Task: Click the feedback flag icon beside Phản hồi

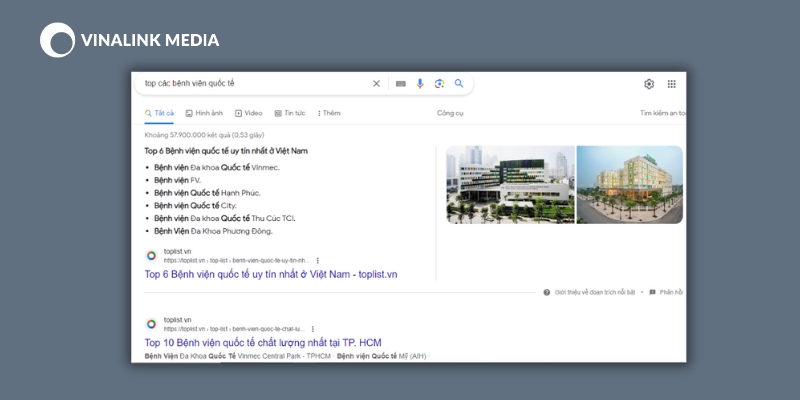Action: [652, 292]
